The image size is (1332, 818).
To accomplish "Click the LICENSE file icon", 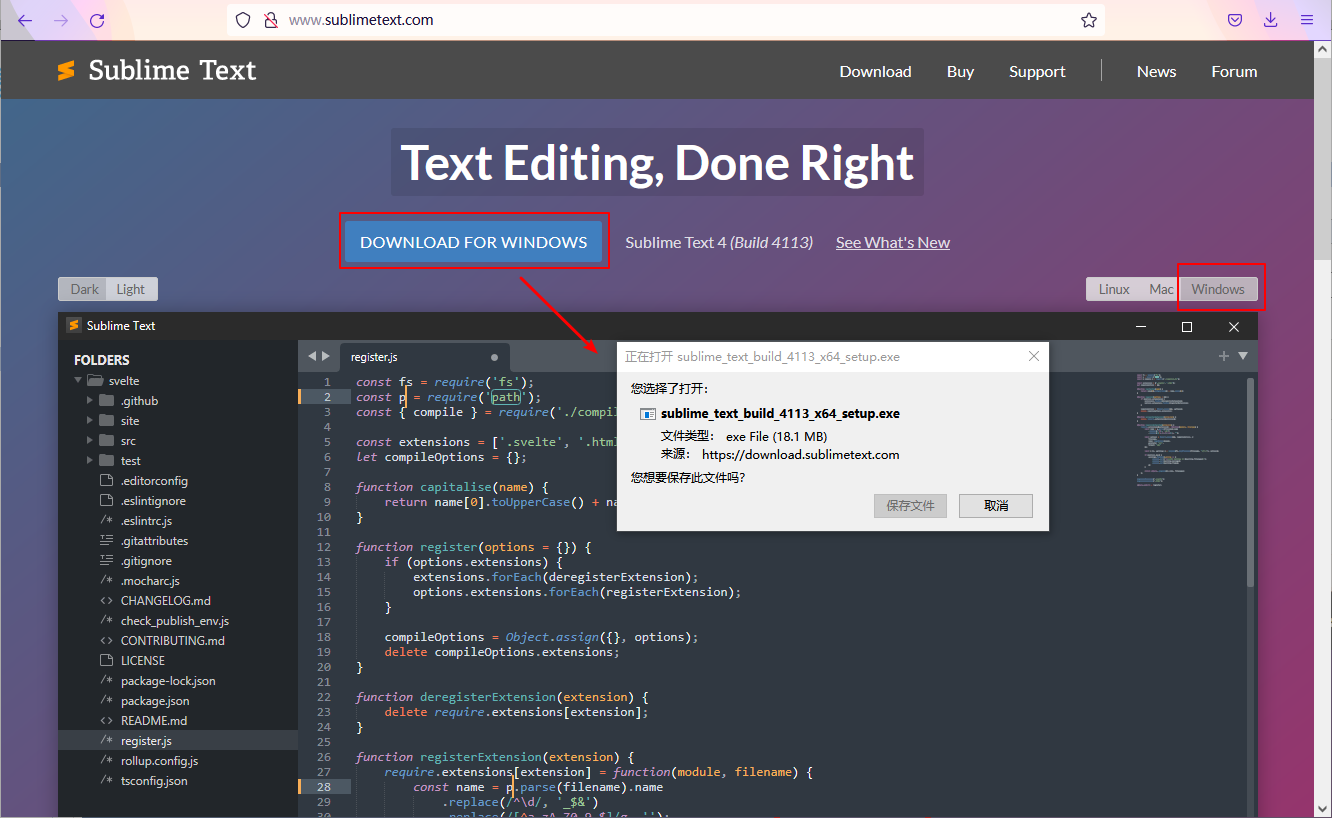I will [x=107, y=661].
